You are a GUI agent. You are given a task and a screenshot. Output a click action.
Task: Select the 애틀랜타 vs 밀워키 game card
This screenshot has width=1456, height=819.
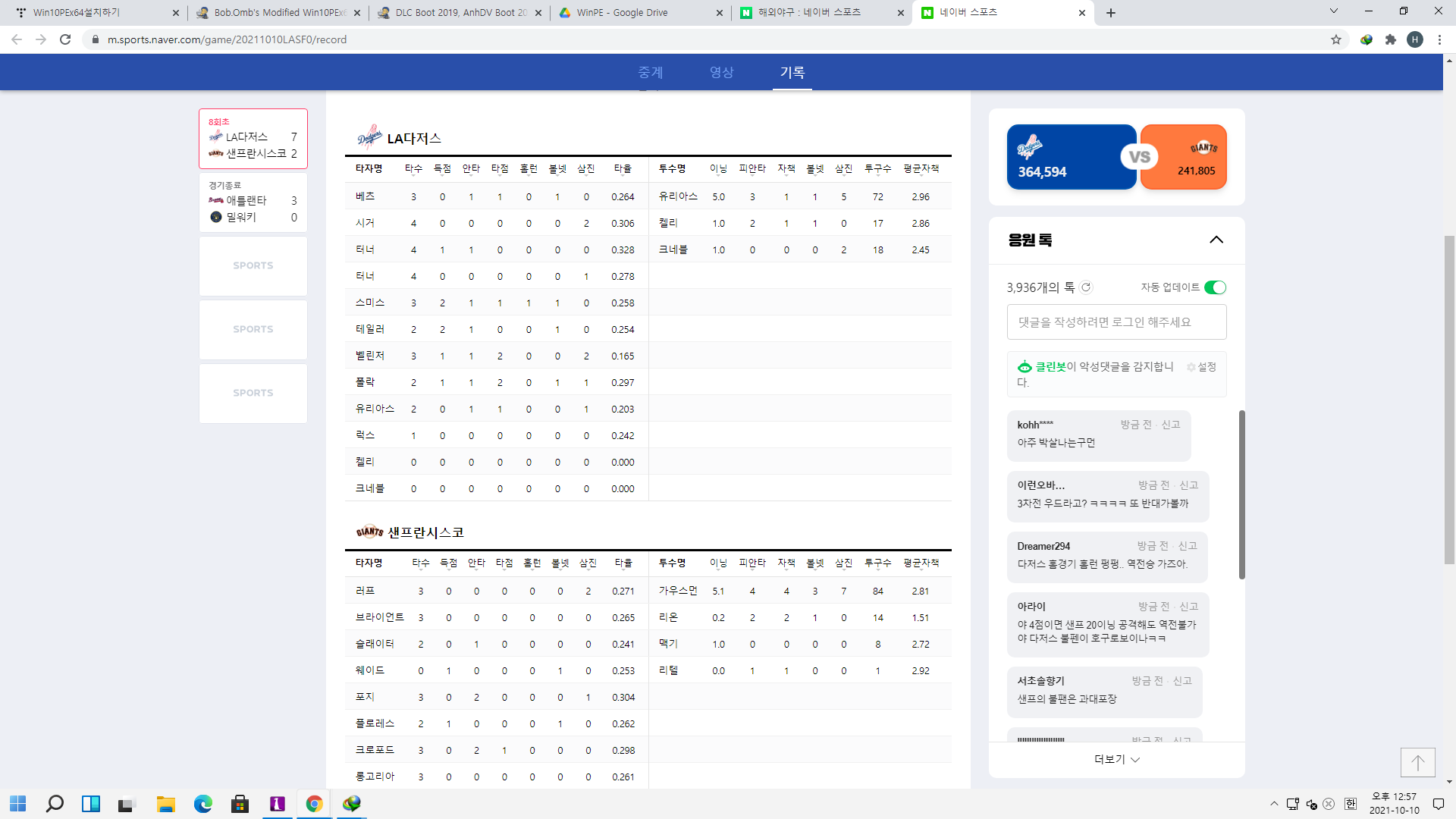[253, 202]
